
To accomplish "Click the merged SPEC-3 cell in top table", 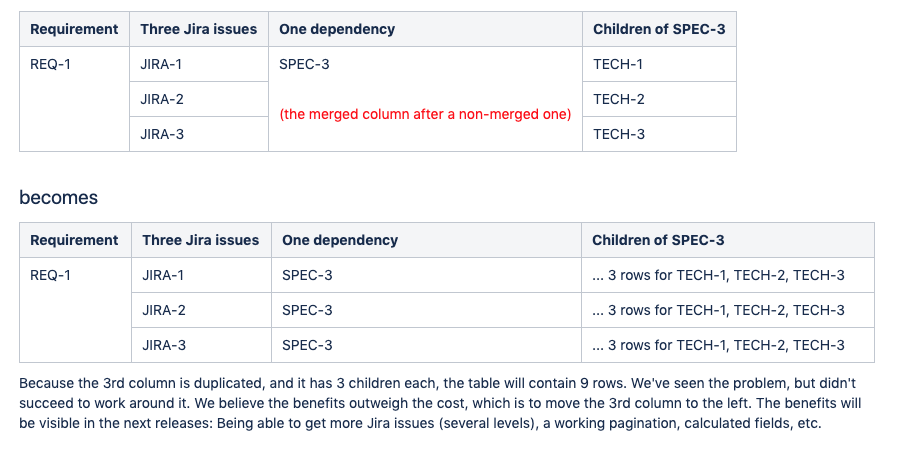I will [x=304, y=65].
